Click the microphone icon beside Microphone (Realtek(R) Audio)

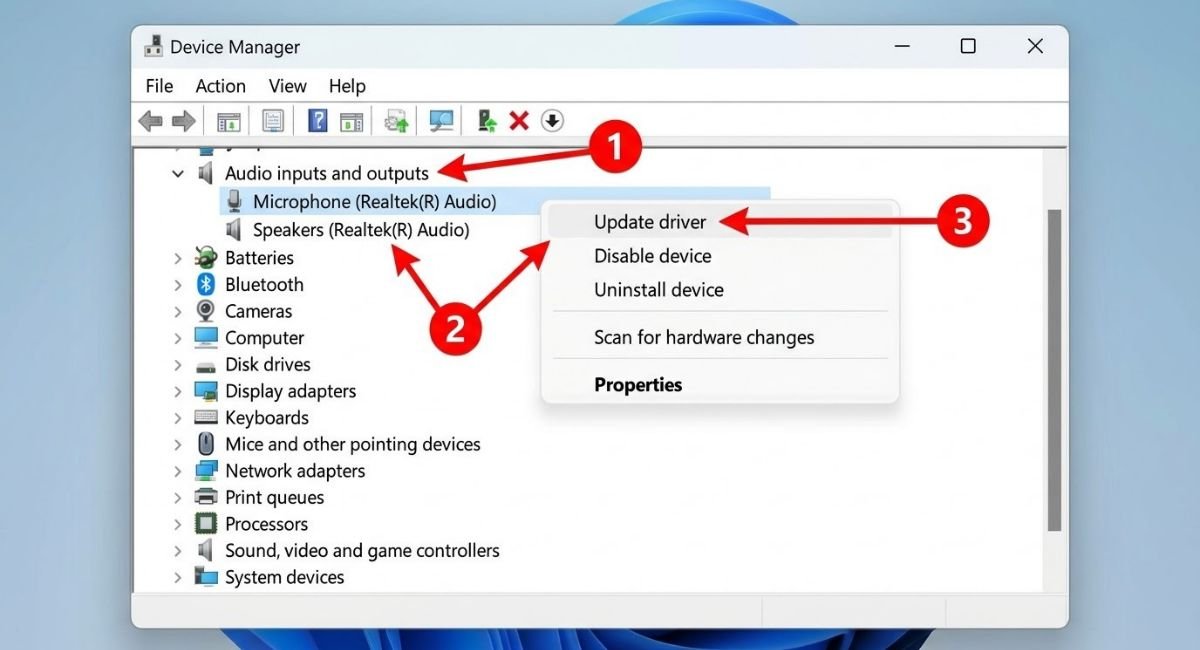coord(234,201)
